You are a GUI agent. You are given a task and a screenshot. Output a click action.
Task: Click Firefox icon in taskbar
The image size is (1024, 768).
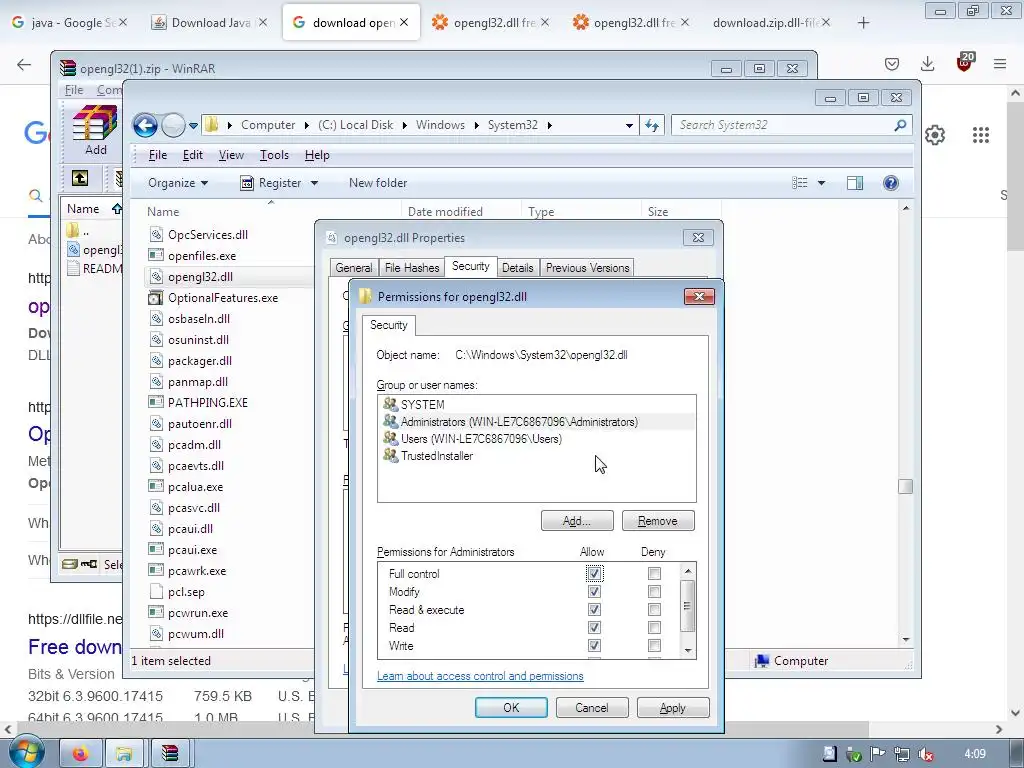tap(80, 754)
